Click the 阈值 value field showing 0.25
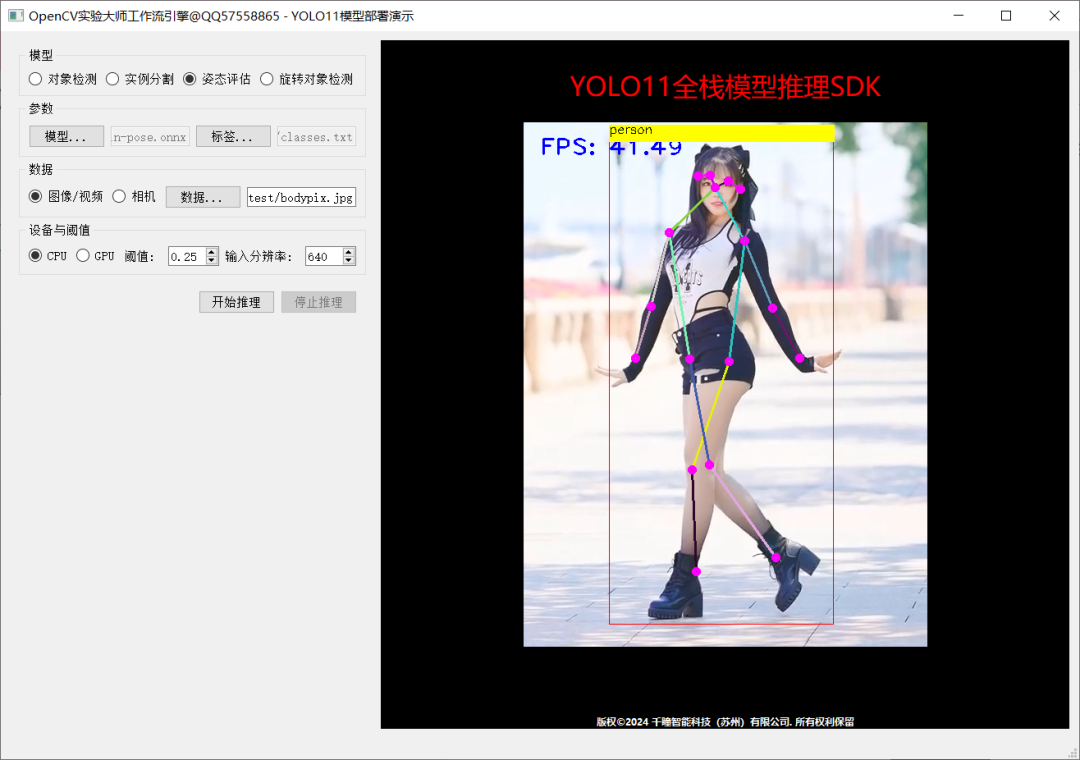The image size is (1080, 760). 187,256
